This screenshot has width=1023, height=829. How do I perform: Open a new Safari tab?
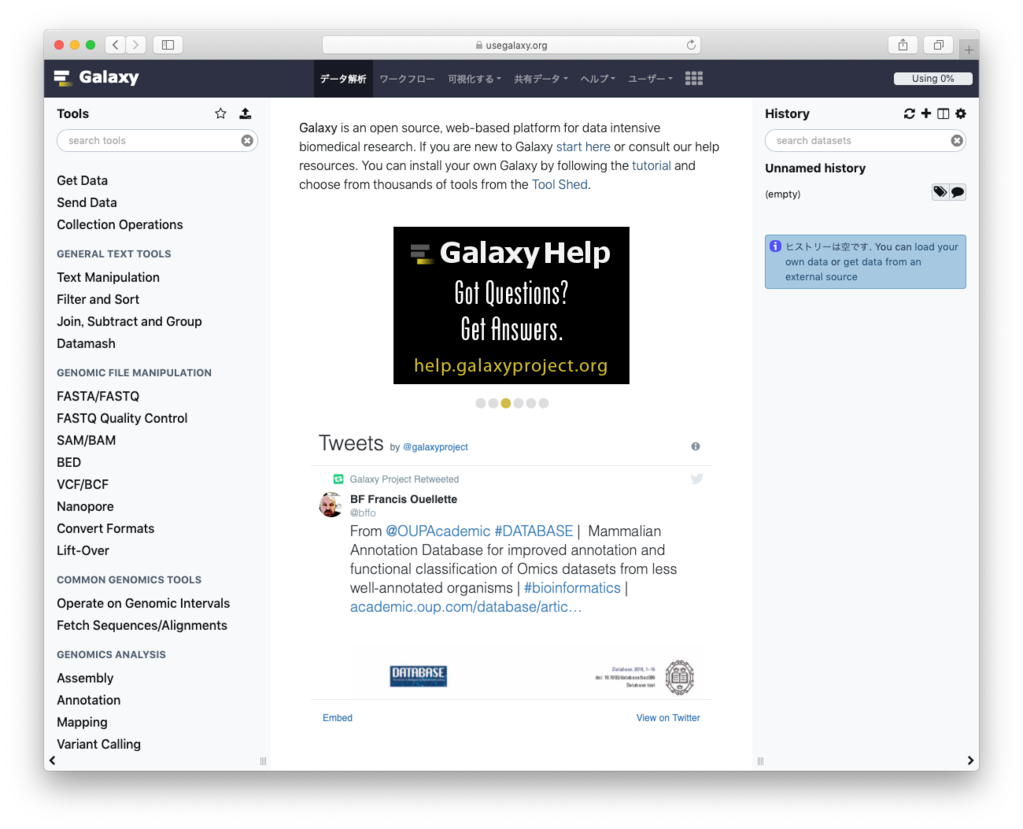pos(969,49)
